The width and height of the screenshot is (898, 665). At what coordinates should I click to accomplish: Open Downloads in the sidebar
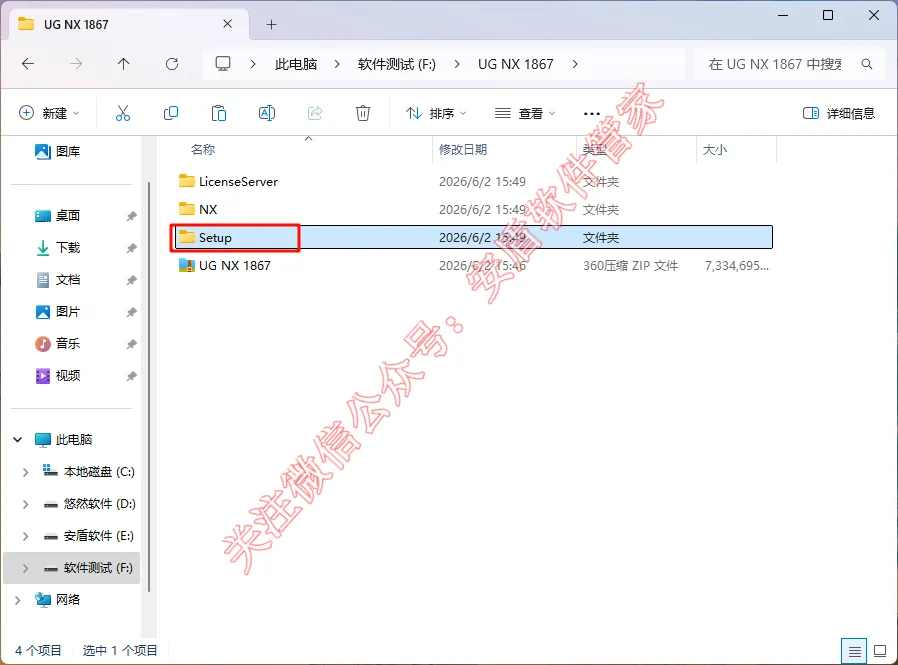[57, 247]
